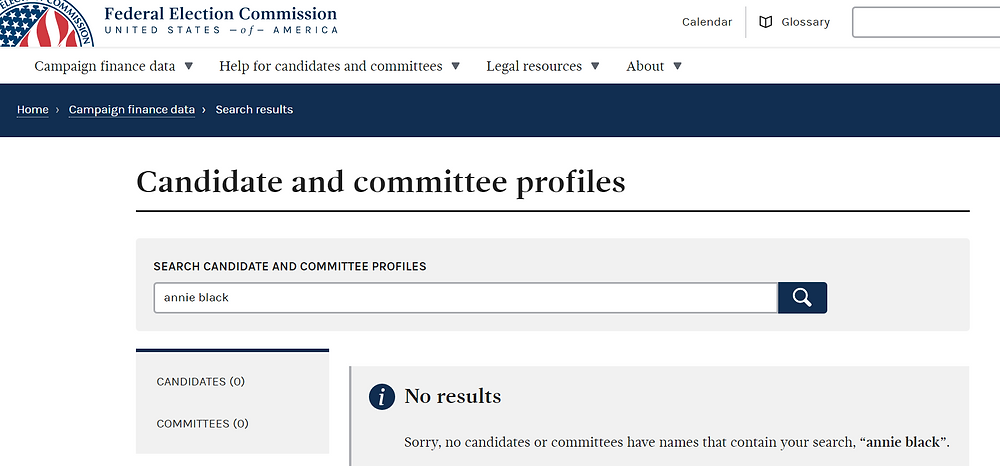Open Help for candidates and committees menu

(330, 66)
